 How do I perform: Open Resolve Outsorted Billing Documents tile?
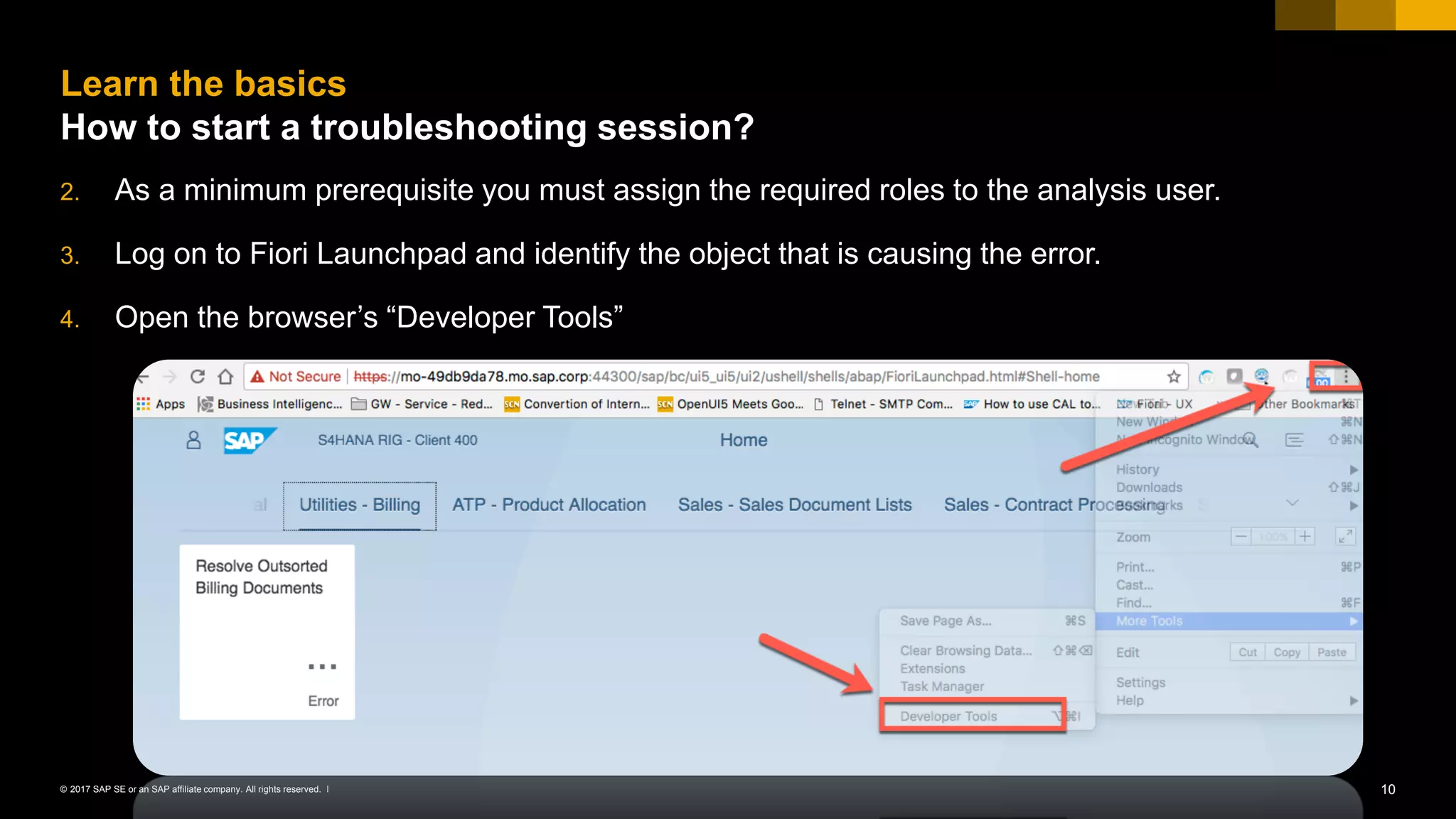267,632
